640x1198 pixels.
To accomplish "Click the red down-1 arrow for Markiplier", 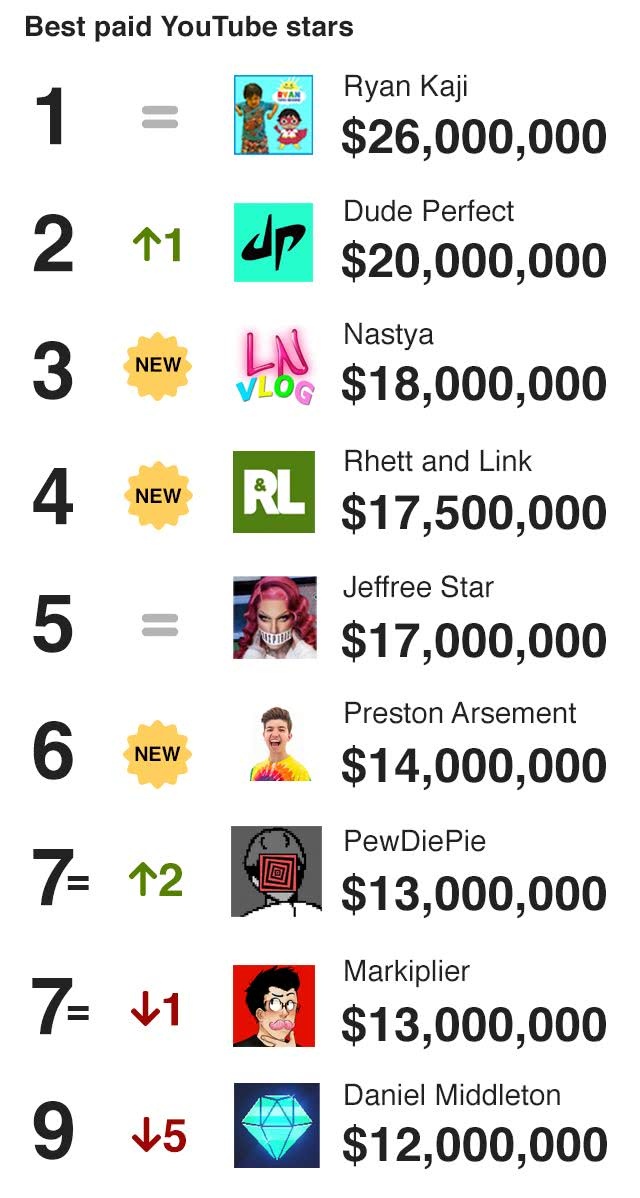I will tap(156, 1010).
